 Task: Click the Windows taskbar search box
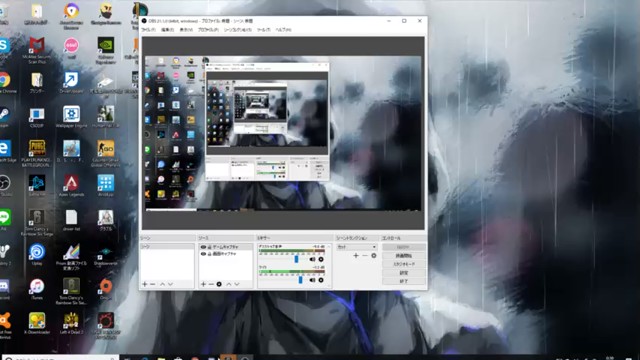[x=60, y=358]
